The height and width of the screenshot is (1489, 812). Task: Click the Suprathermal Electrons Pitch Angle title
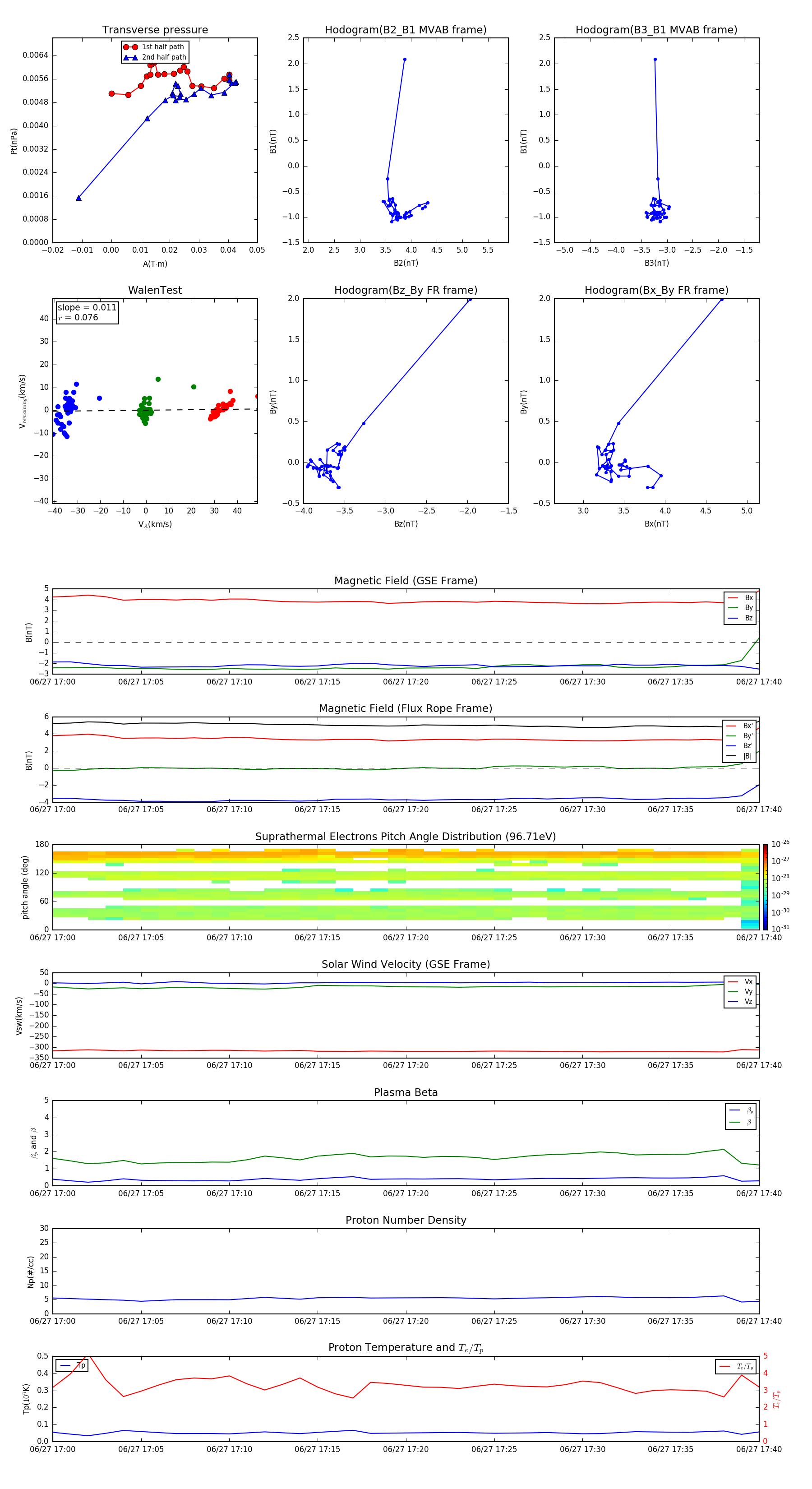[x=406, y=837]
